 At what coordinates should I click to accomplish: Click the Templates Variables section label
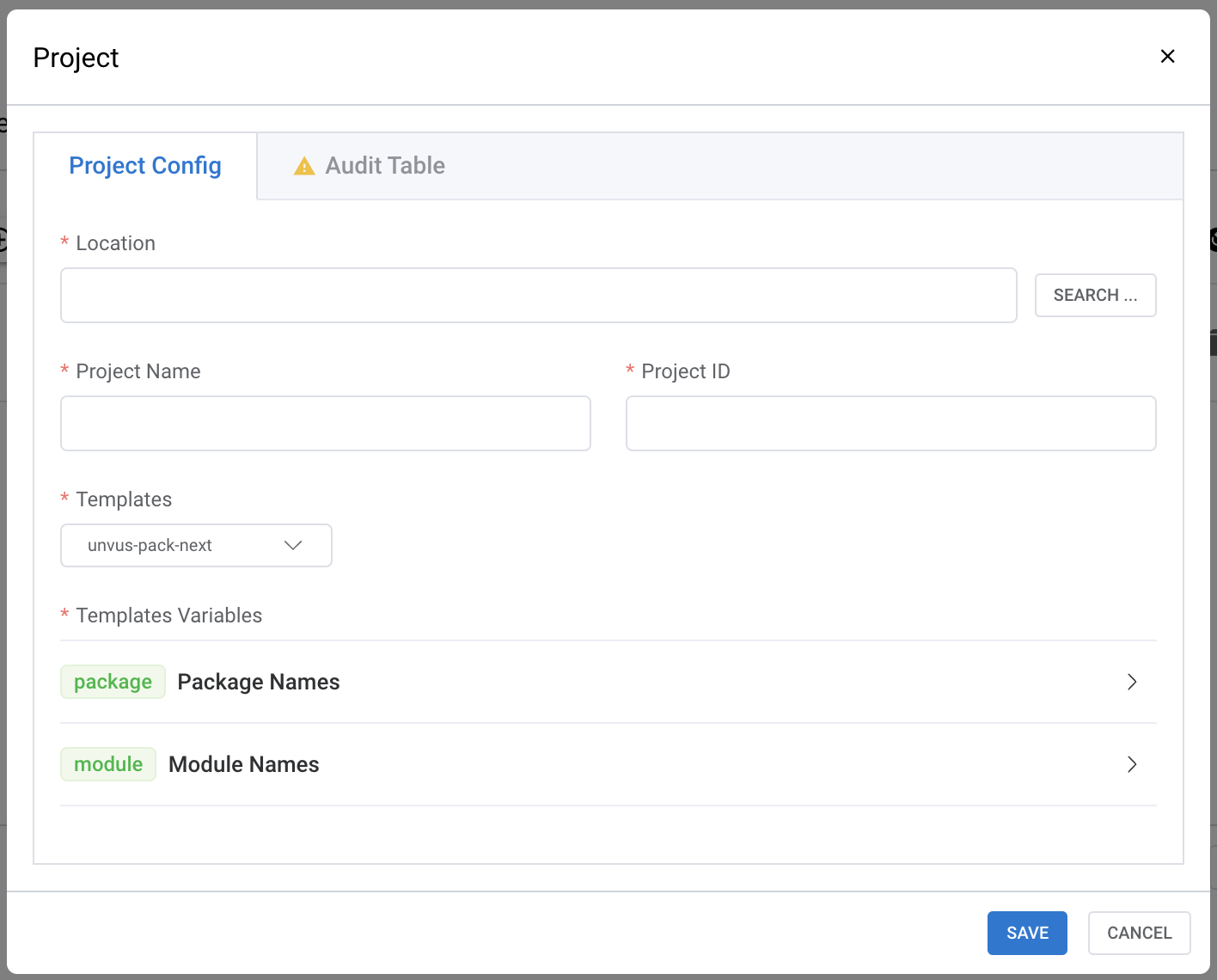(x=168, y=616)
